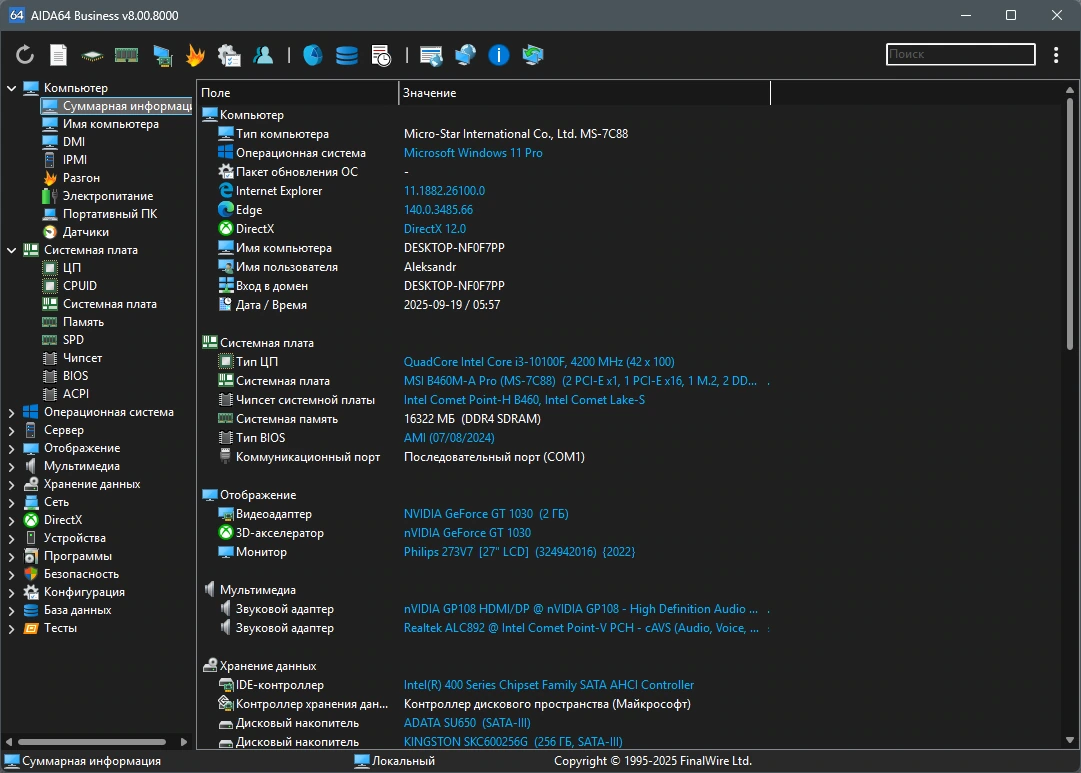Click the blue pie chart icon

[312, 54]
